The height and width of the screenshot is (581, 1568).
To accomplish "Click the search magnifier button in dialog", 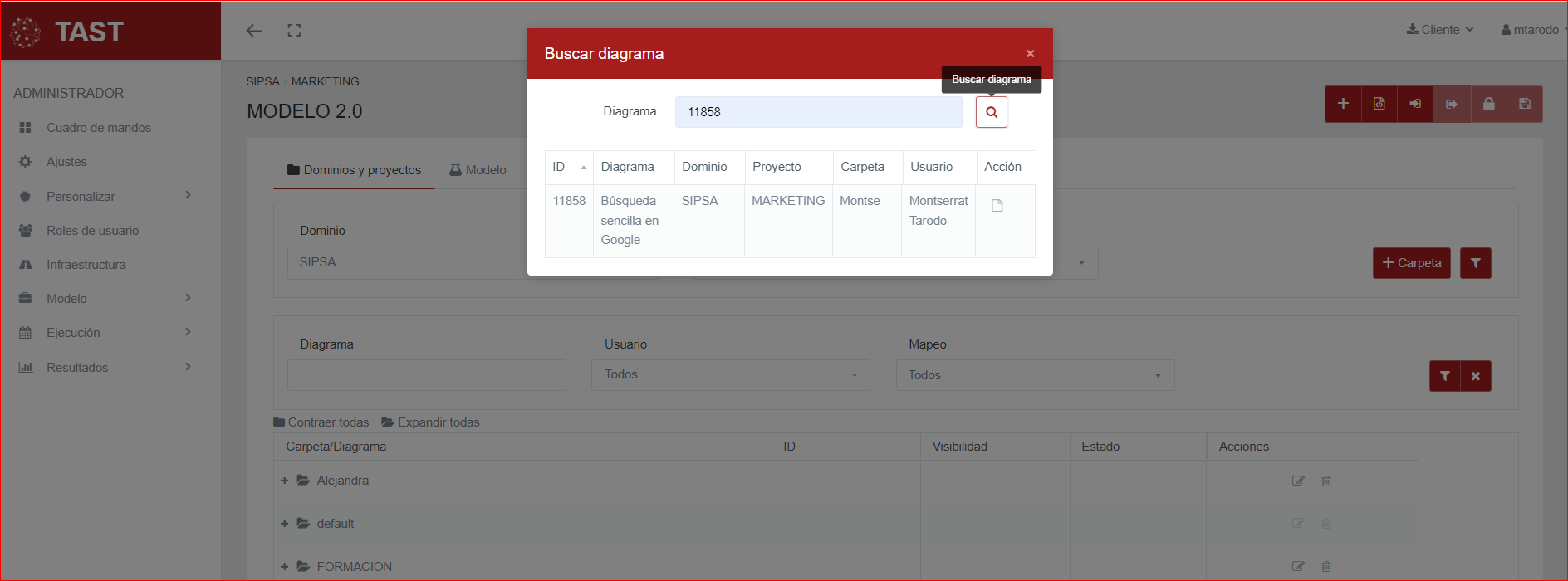I will click(x=991, y=112).
